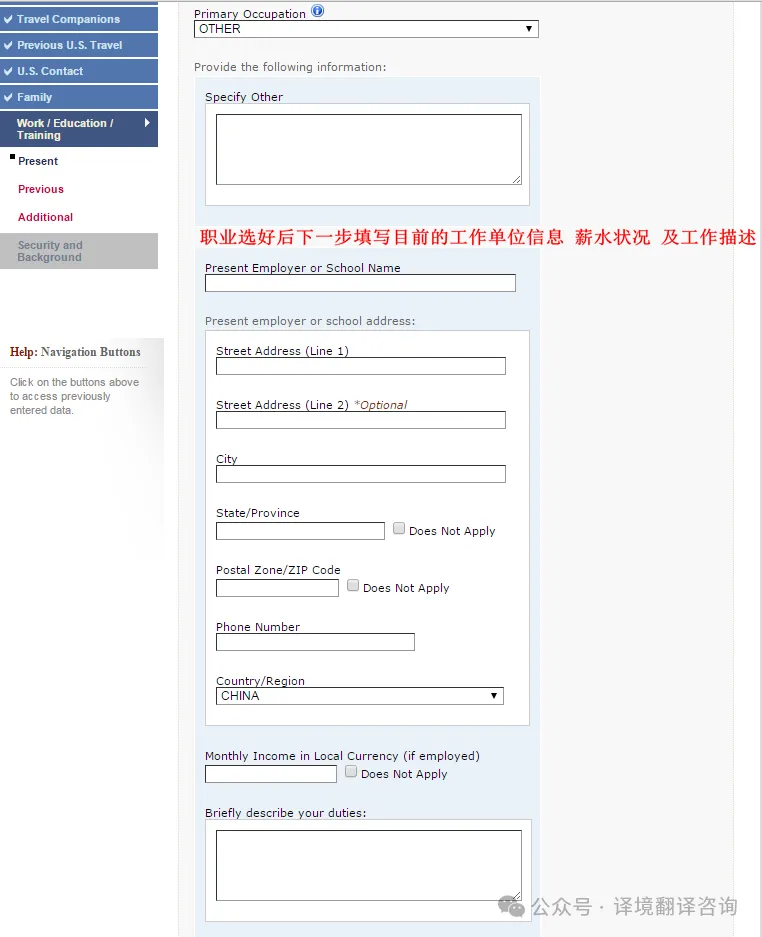Click the Present Employer or School Name field
The width and height of the screenshot is (762, 937).
360,283
